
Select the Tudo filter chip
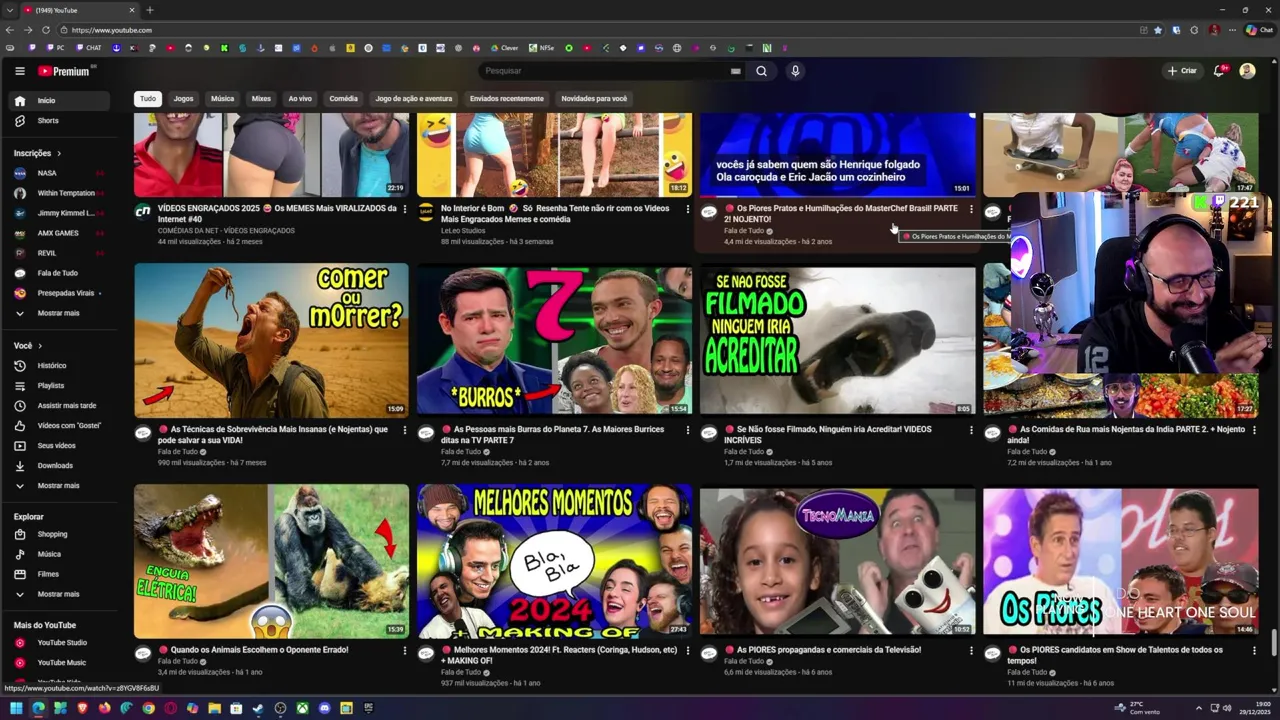click(x=148, y=99)
